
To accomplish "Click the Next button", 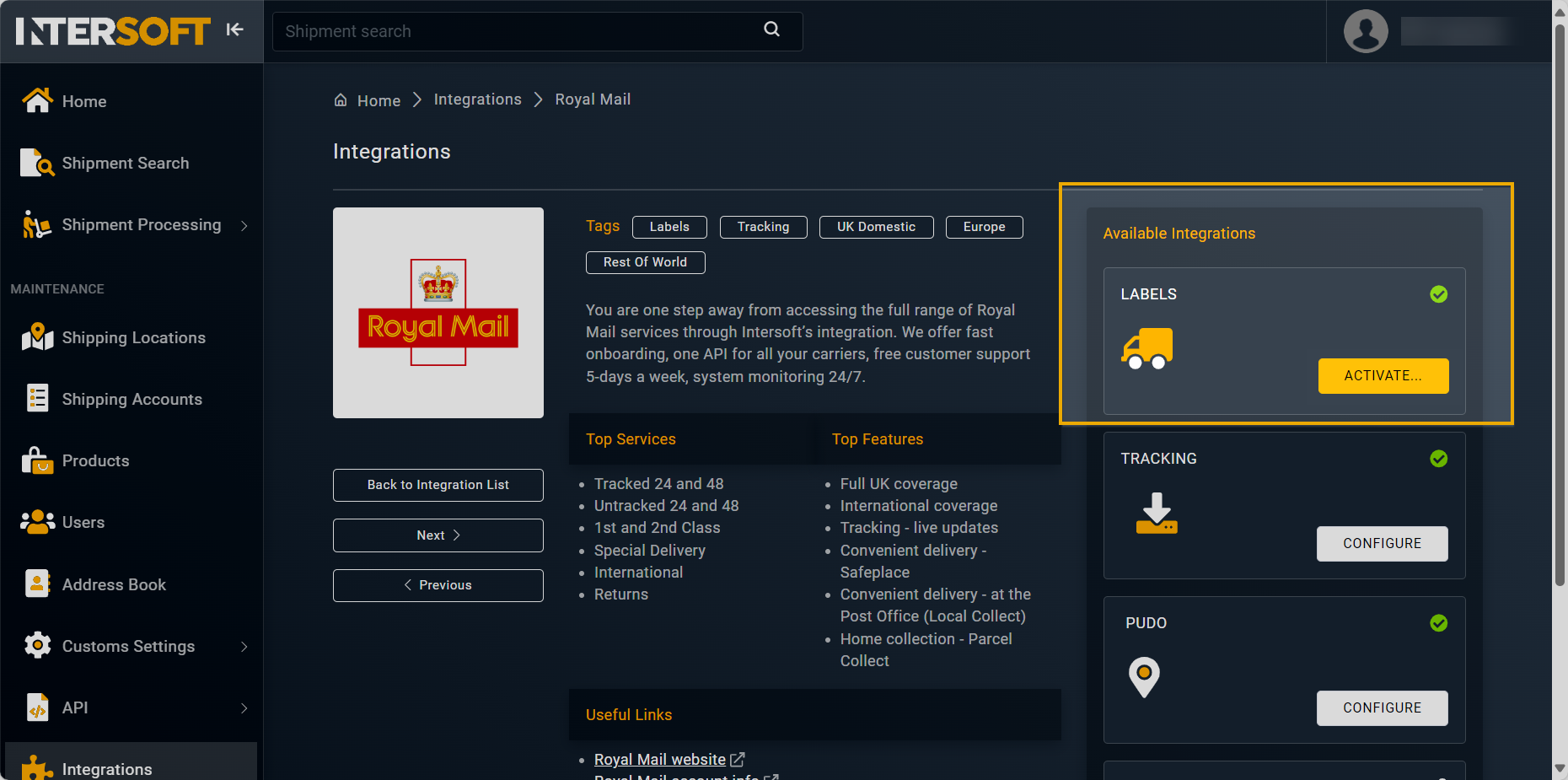I will (438, 535).
